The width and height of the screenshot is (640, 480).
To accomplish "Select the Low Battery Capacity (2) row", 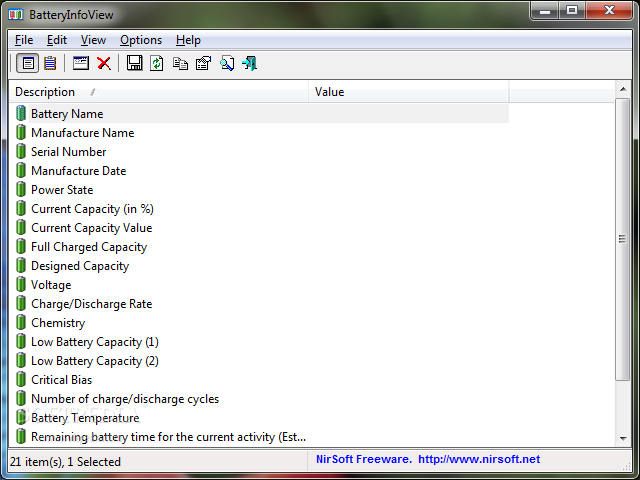I will 261,361.
